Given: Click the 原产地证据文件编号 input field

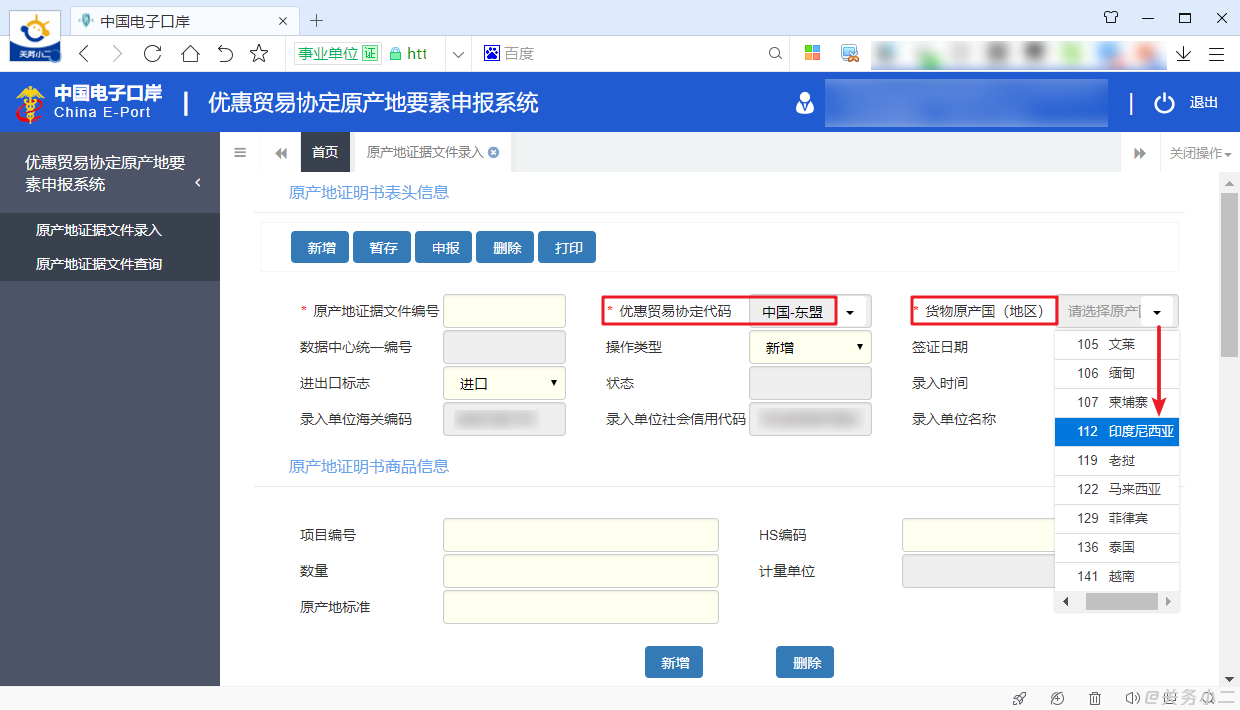Looking at the screenshot, I should 504,311.
